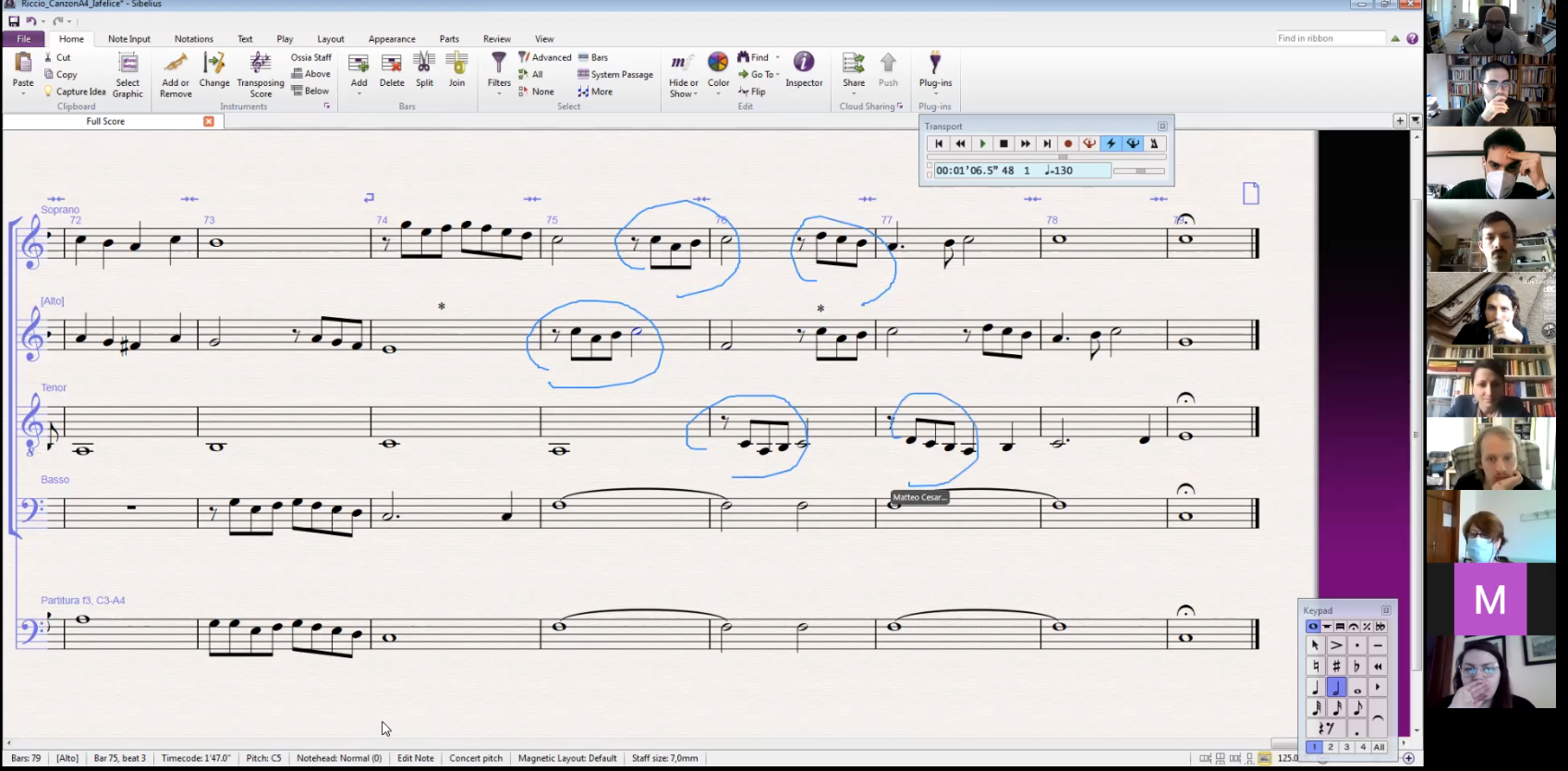Open the Color wheel tool
Screen dimensions: 1568x771
tap(718, 63)
